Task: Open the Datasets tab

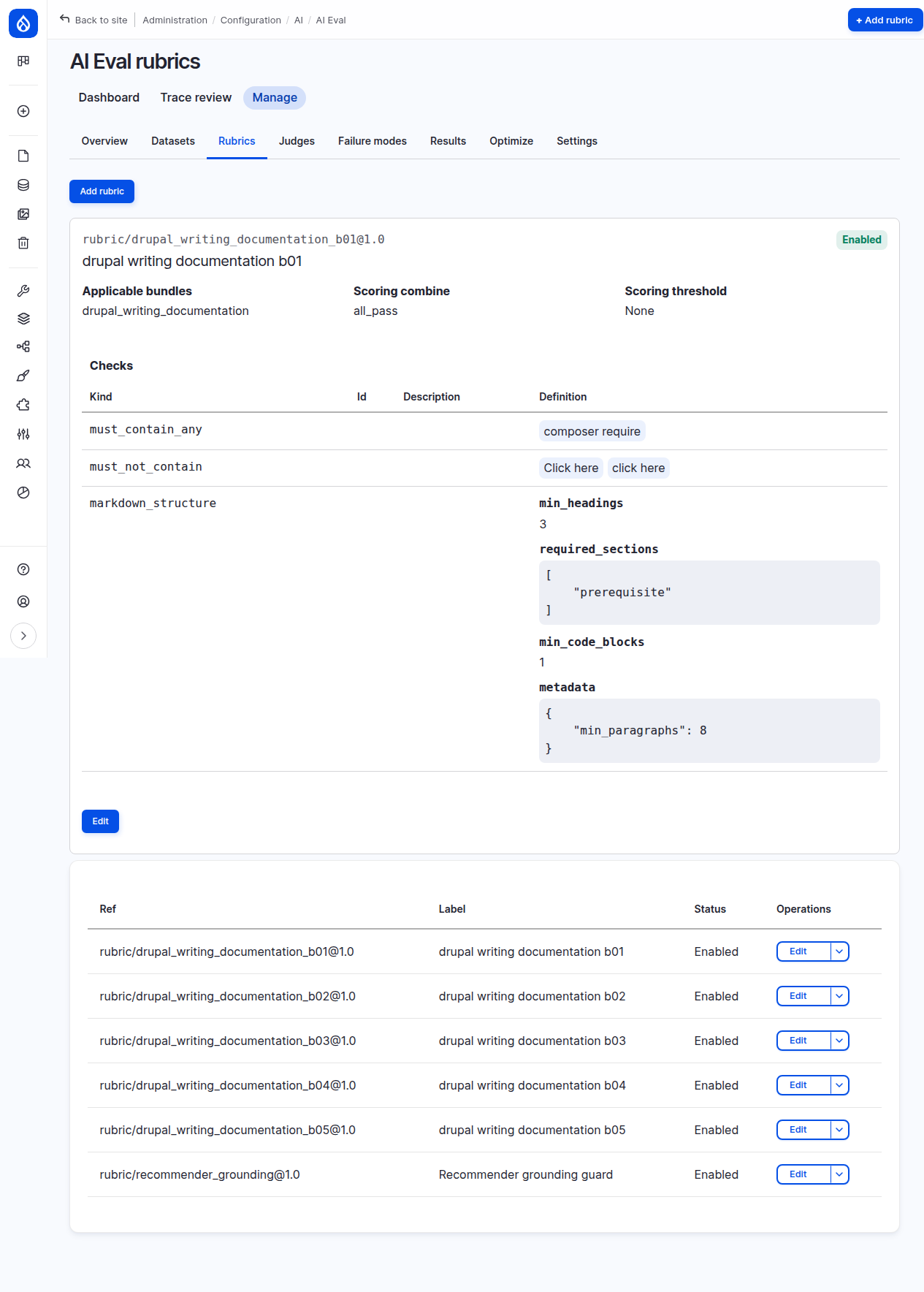Action: pos(173,141)
